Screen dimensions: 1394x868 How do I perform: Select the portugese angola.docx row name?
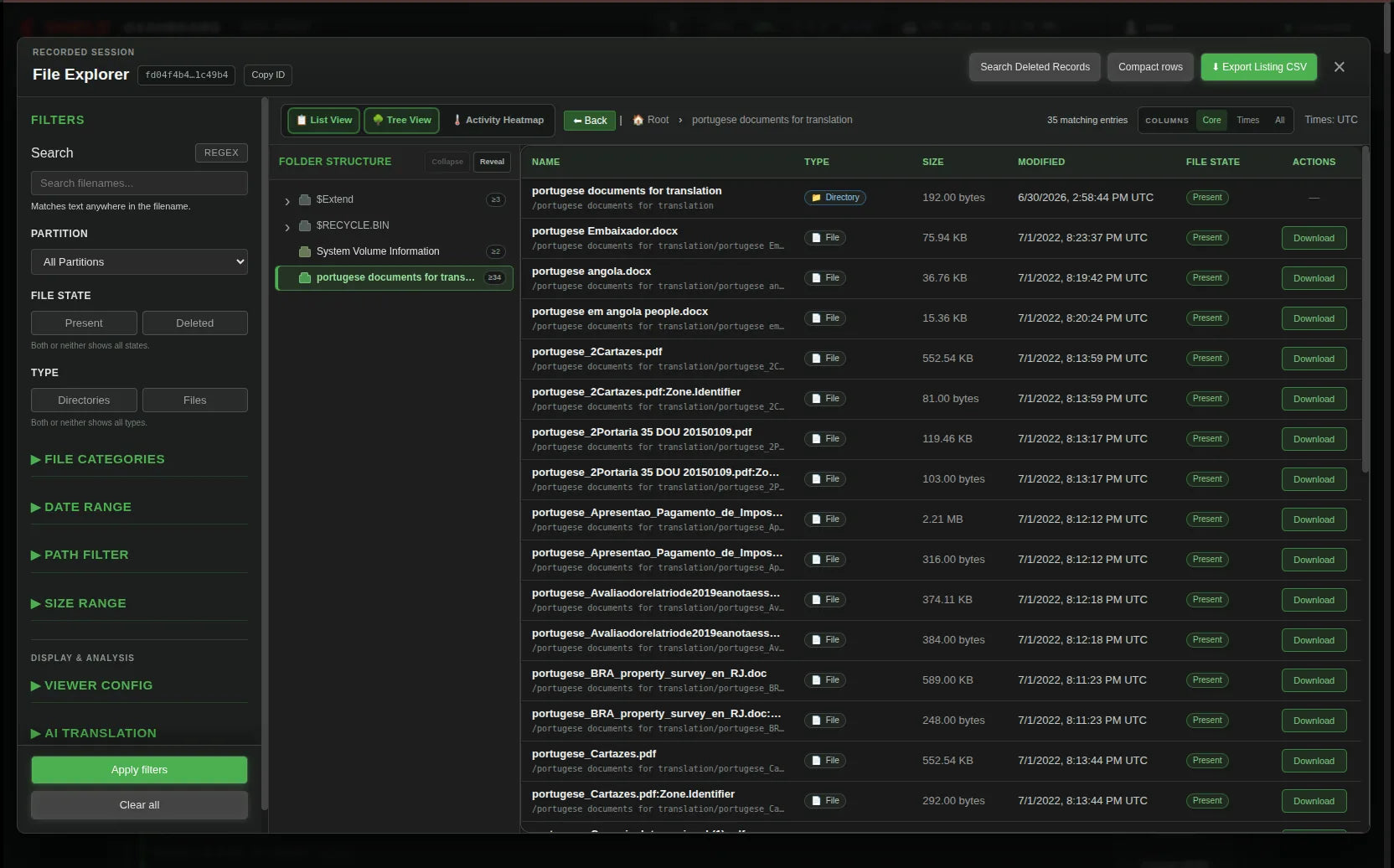[x=591, y=271]
